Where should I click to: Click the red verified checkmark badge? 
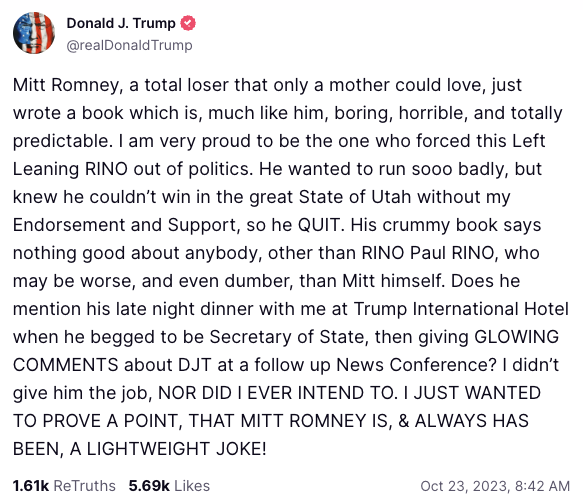click(x=188, y=23)
